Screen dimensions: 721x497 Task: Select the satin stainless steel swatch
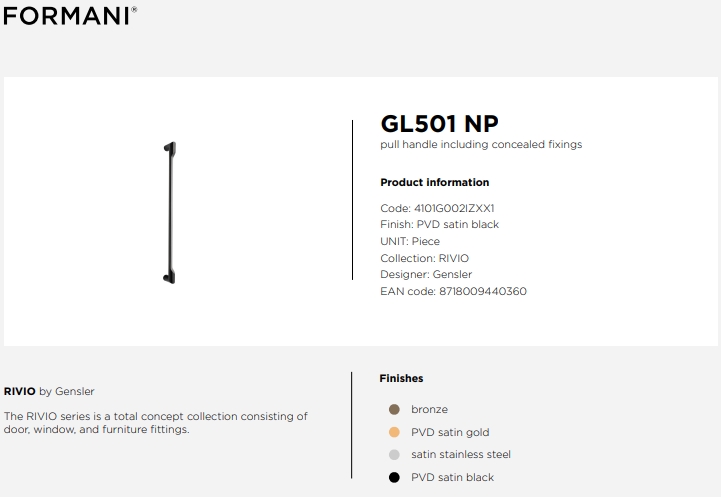pyautogui.click(x=394, y=455)
